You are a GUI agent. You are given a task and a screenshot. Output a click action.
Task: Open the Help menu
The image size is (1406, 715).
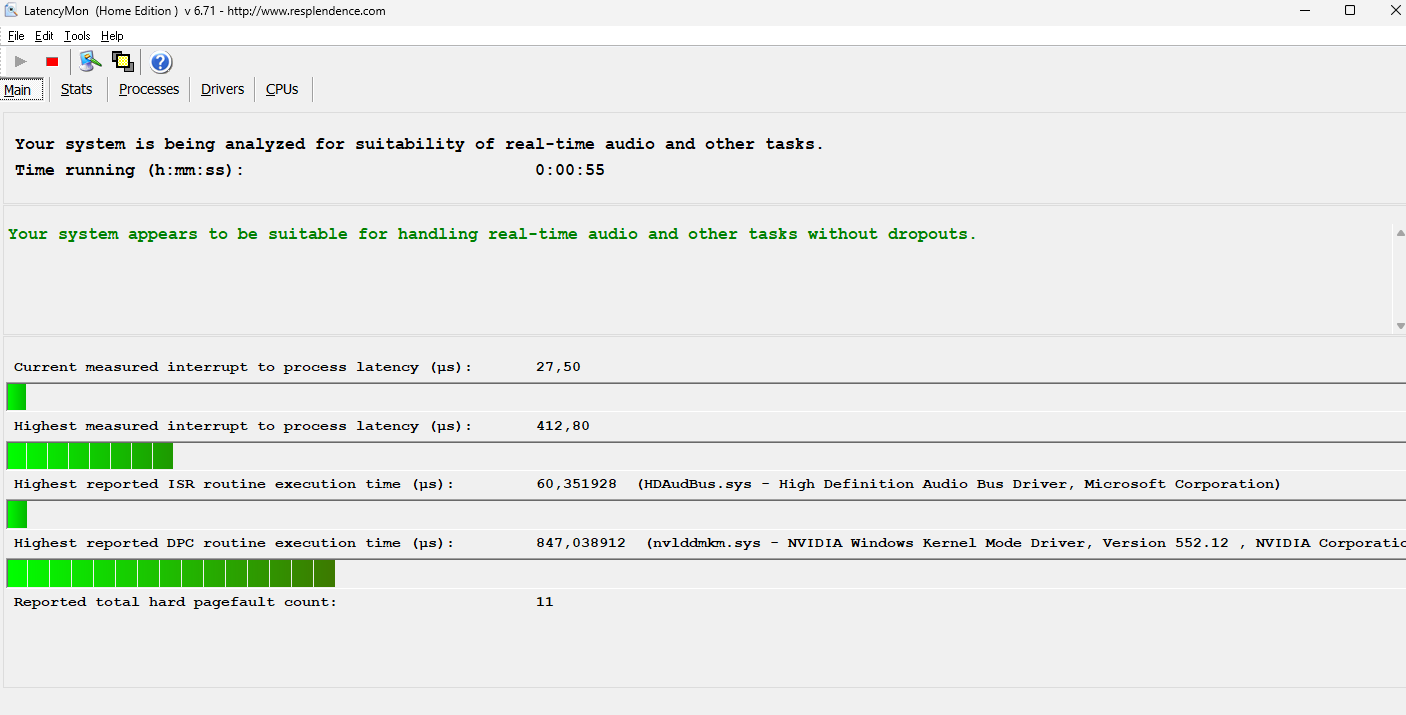pos(112,36)
